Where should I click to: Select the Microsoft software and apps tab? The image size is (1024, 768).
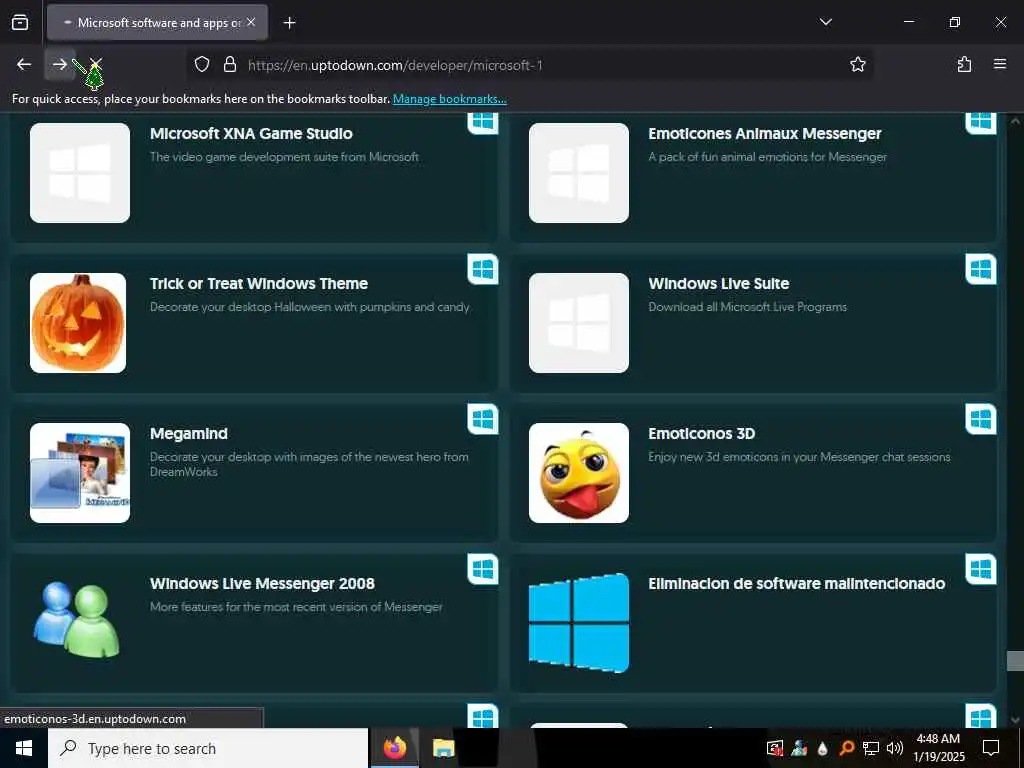click(x=157, y=22)
